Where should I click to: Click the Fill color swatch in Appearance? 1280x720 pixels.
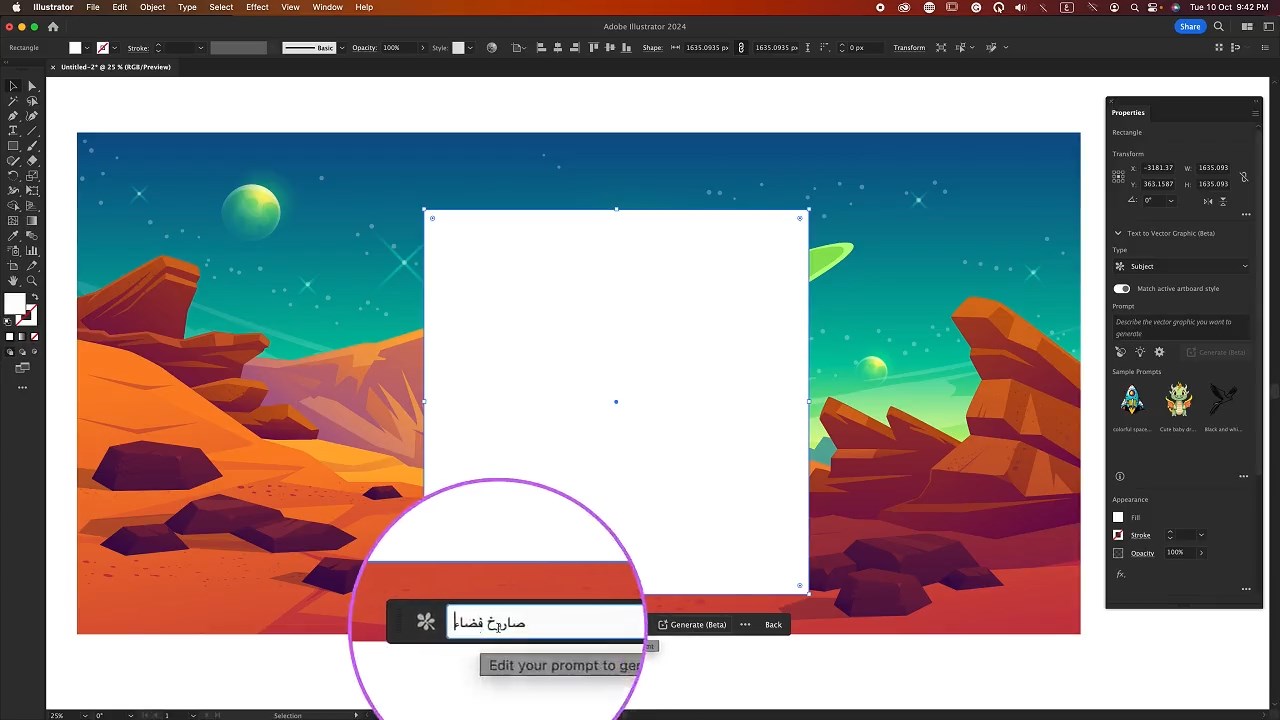(x=1118, y=517)
